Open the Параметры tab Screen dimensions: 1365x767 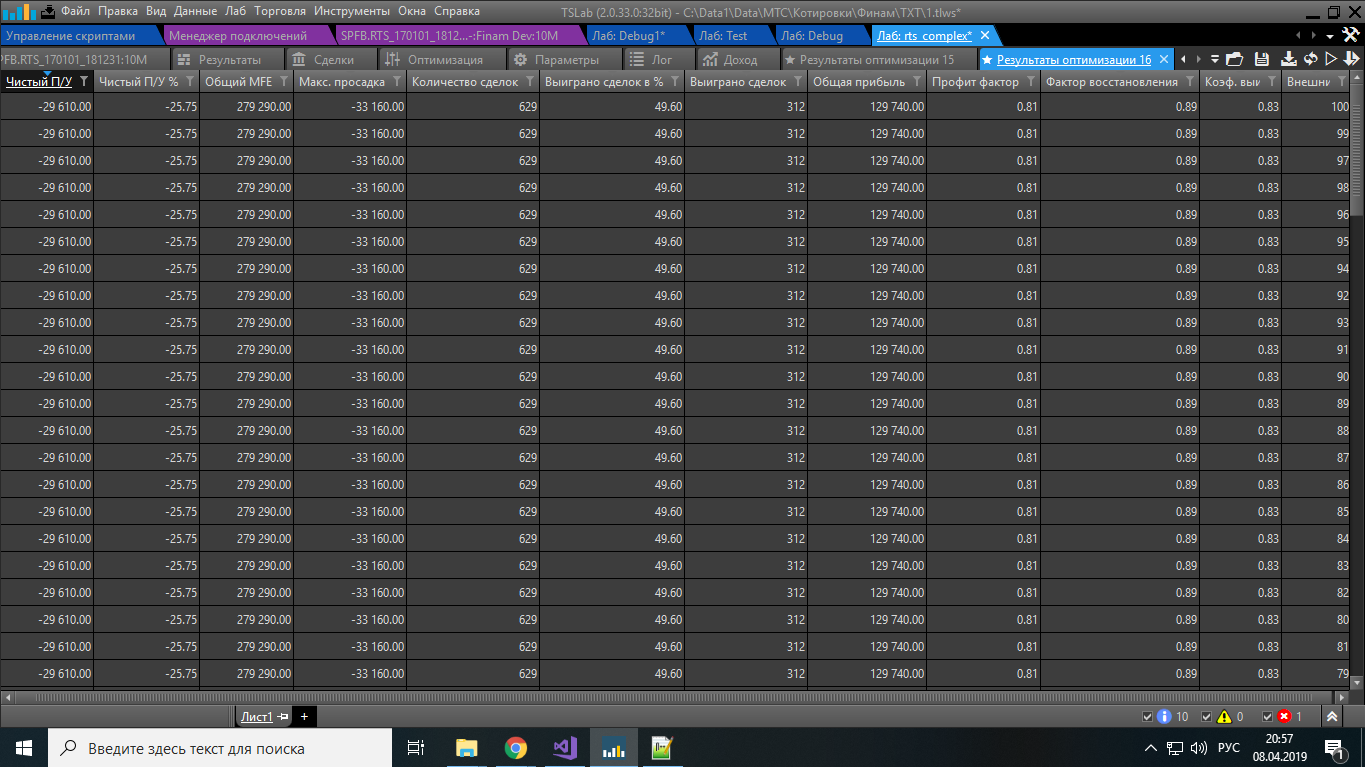coord(566,59)
